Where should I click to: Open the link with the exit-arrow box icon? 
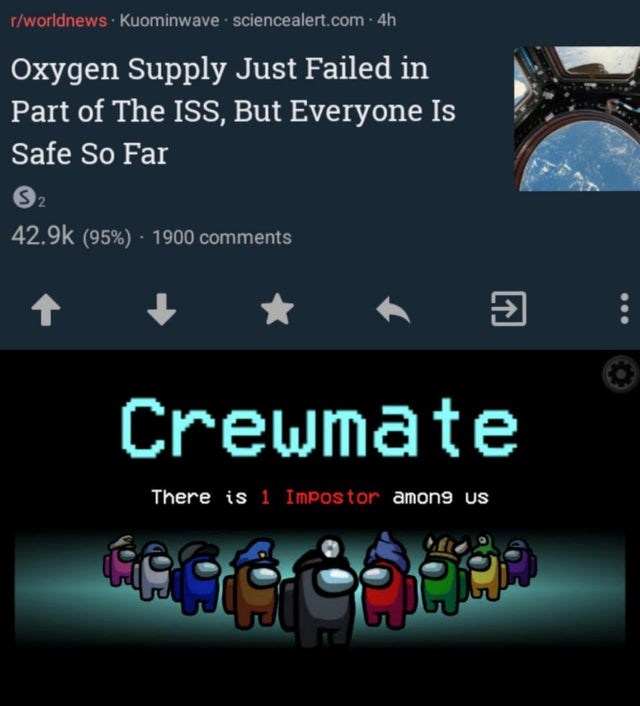pyautogui.click(x=508, y=309)
